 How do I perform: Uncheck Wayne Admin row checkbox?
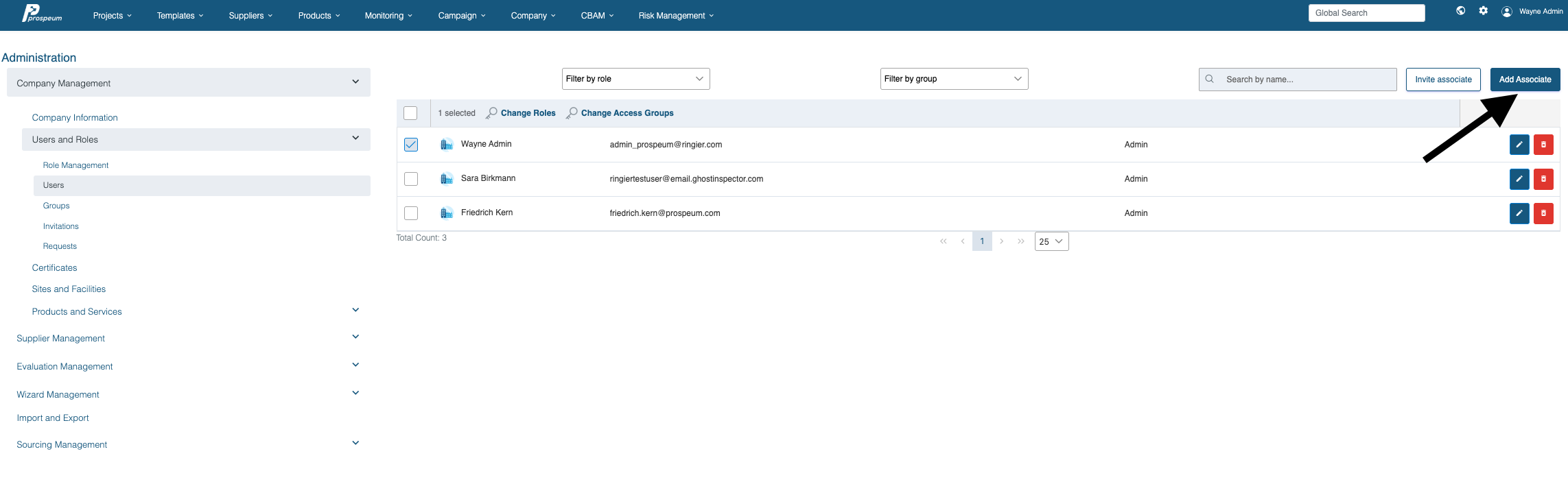click(x=411, y=145)
